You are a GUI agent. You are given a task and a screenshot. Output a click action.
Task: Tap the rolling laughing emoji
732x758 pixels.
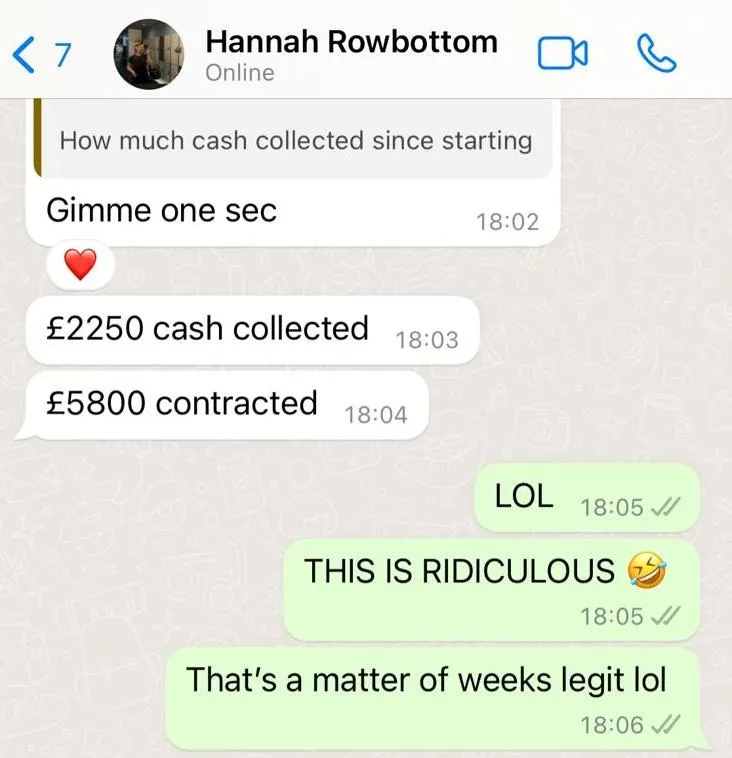pyautogui.click(x=646, y=570)
